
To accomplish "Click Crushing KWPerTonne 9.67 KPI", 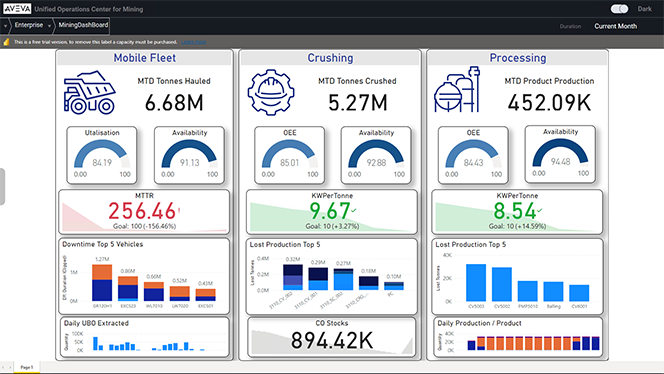I will (332, 212).
